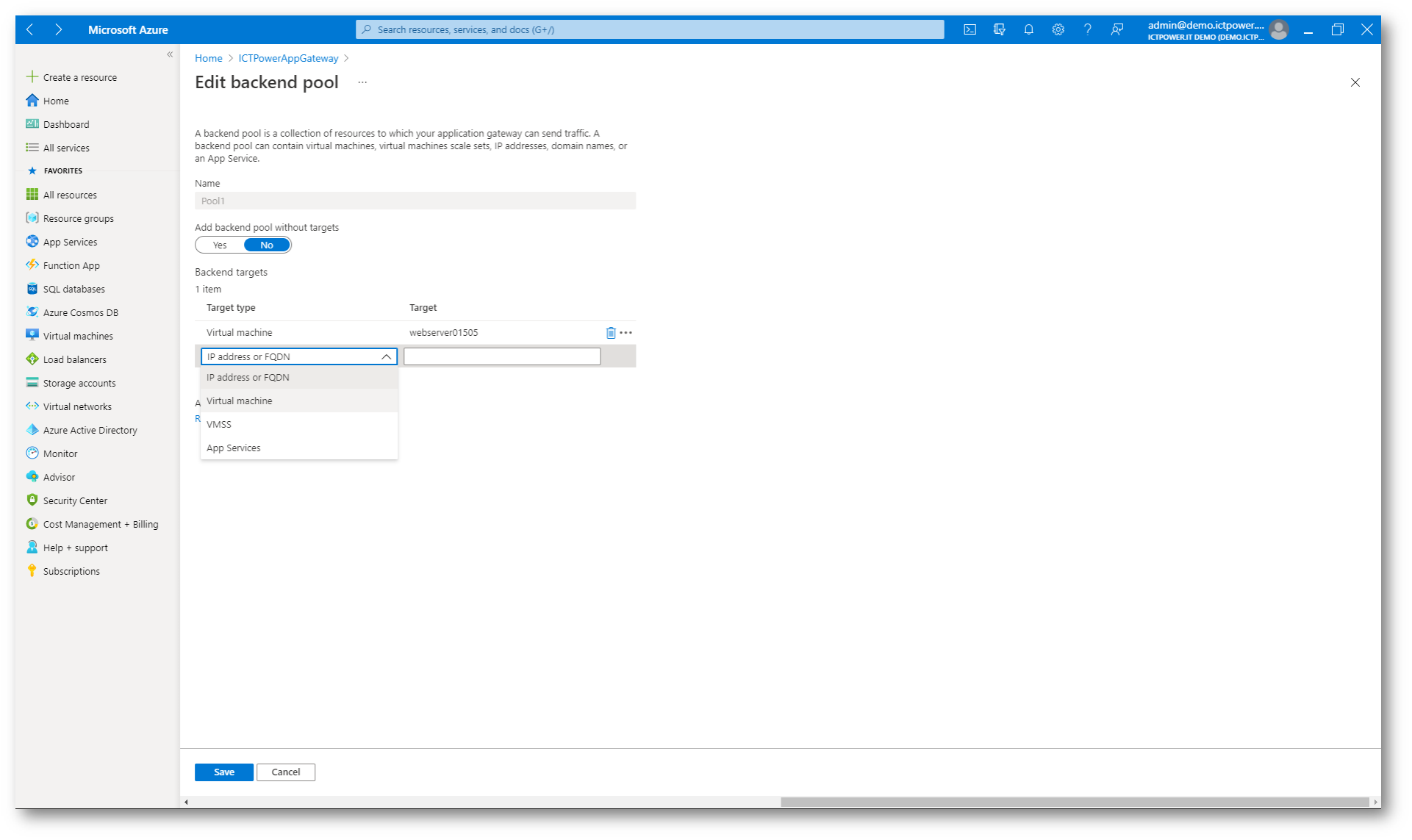The height and width of the screenshot is (840, 1412).
Task: Click the account avatar picture
Action: click(1278, 29)
